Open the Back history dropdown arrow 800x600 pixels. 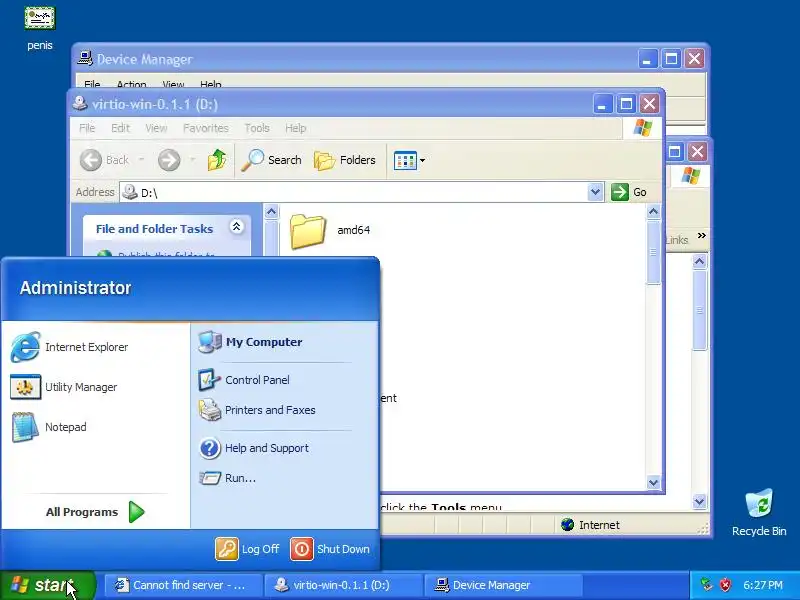pyautogui.click(x=141, y=160)
